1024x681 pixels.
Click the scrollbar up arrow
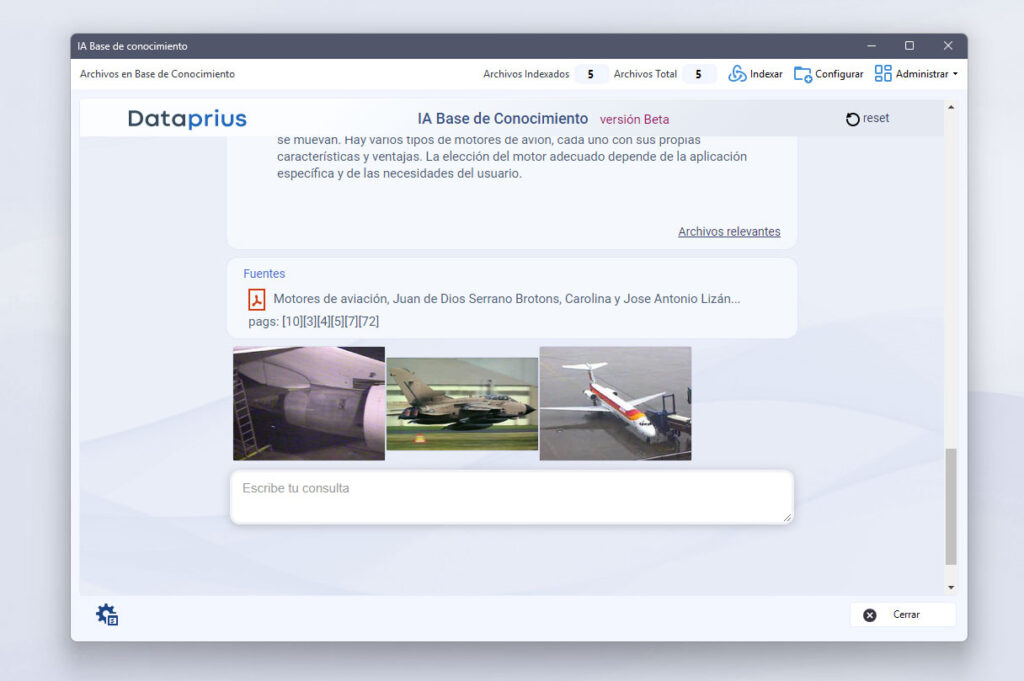[950, 107]
